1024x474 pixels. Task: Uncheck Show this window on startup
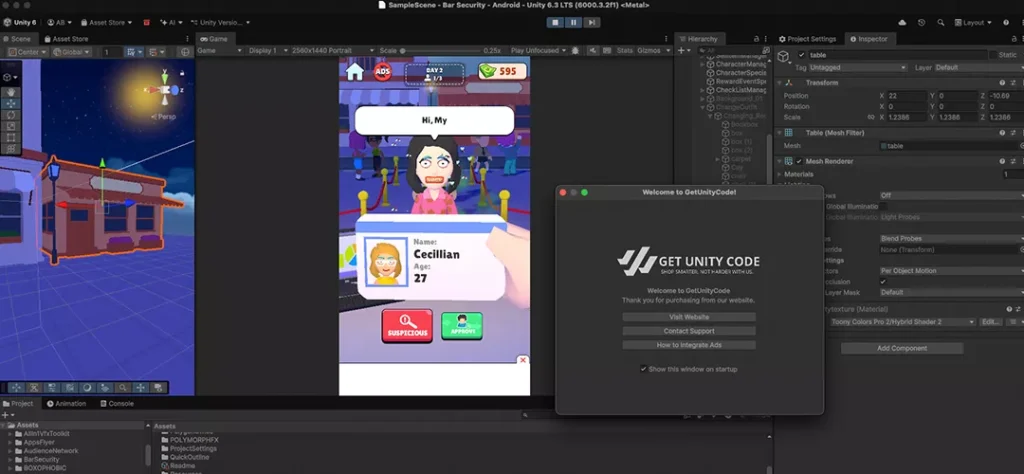click(x=643, y=369)
